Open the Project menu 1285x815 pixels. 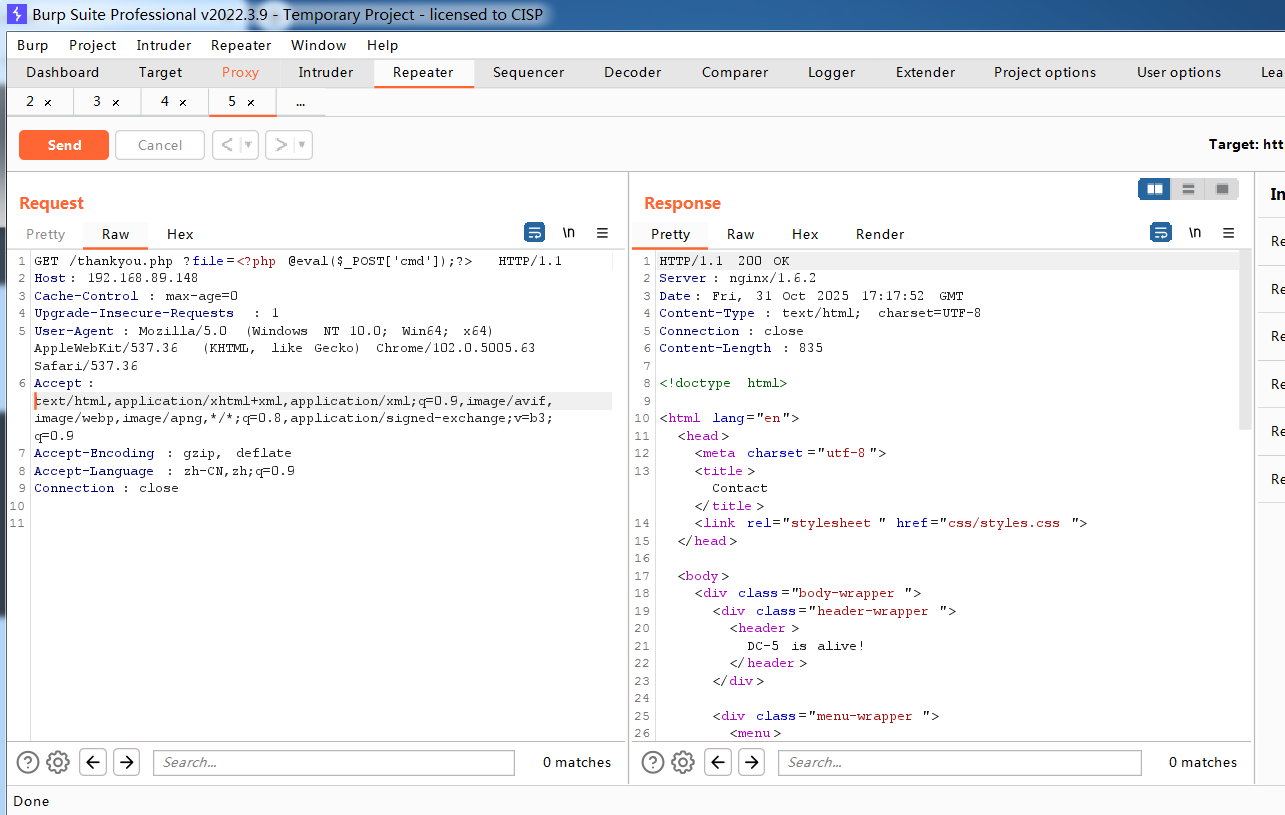(x=92, y=45)
